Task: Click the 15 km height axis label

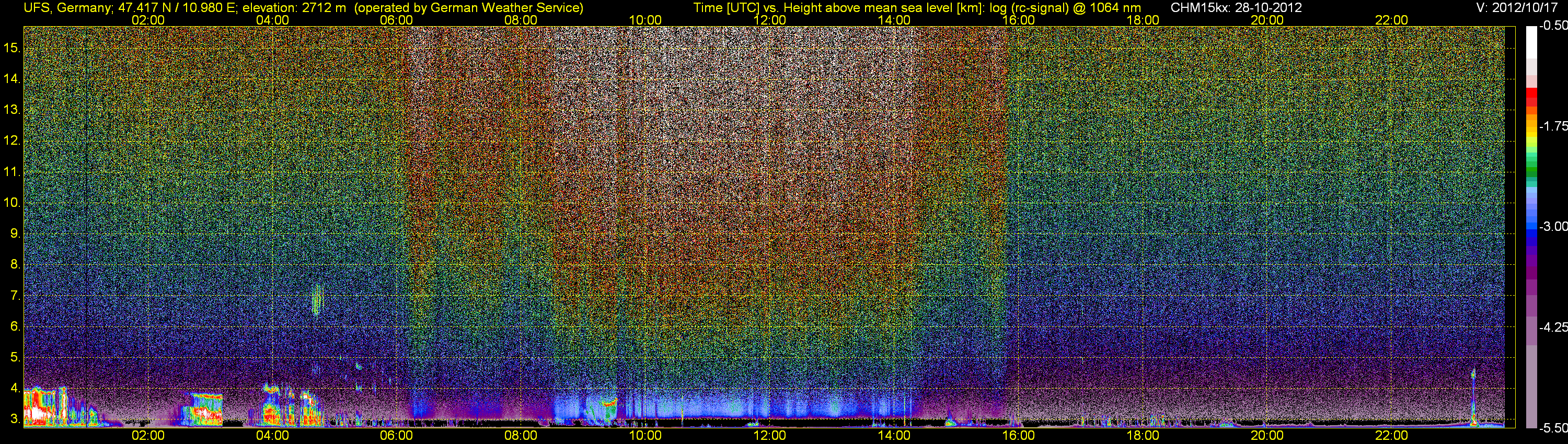Action: click(x=12, y=48)
